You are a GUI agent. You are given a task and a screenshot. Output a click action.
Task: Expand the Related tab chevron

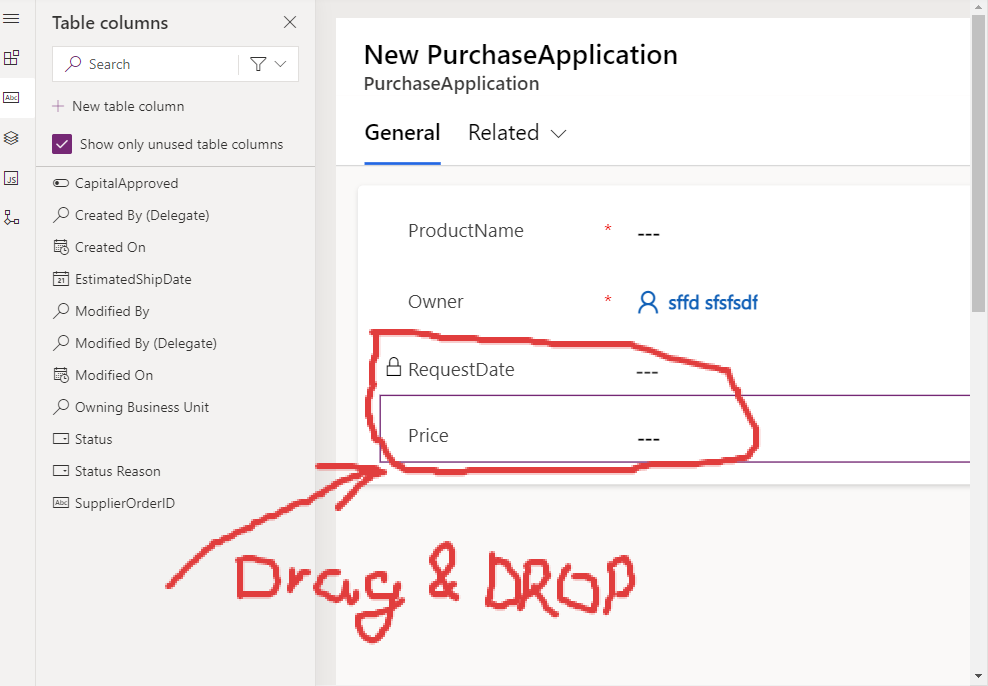[x=559, y=134]
